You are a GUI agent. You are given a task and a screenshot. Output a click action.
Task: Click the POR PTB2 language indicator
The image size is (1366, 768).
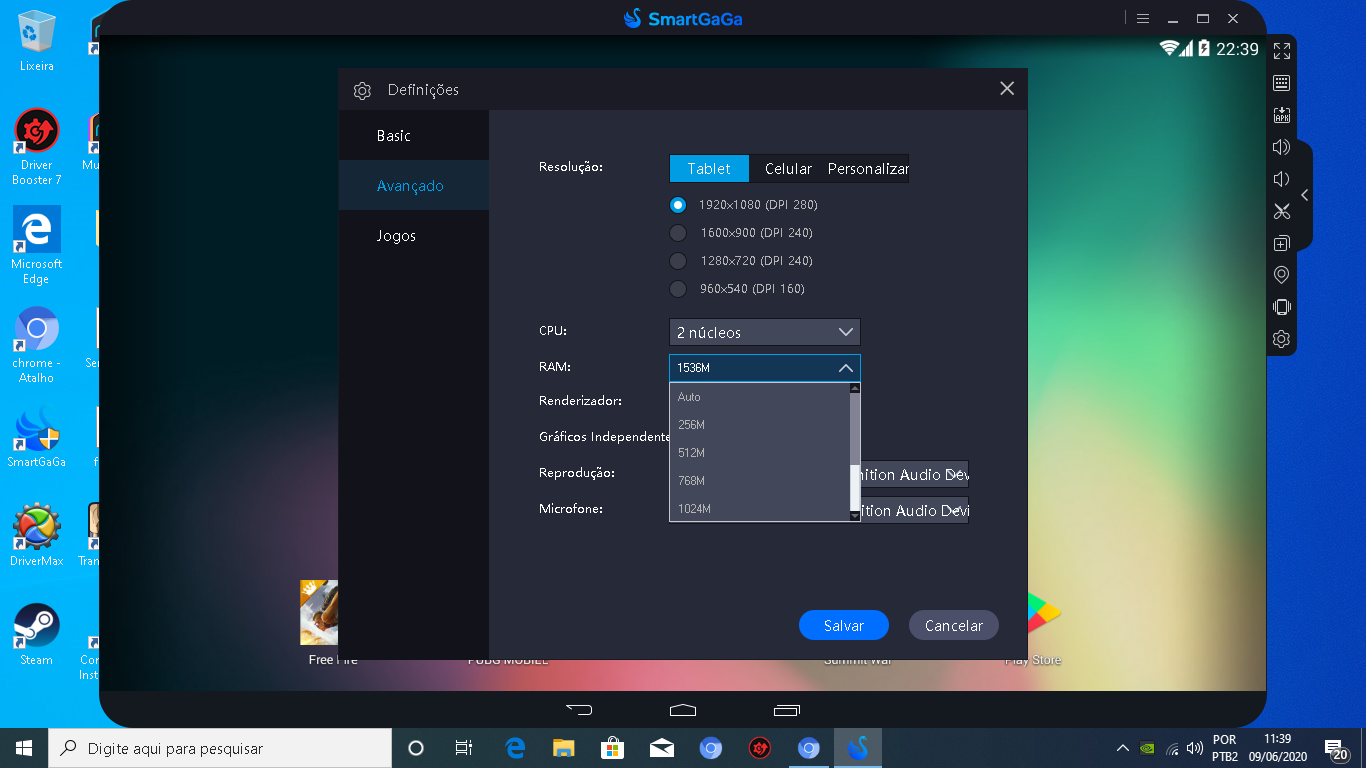click(1225, 748)
